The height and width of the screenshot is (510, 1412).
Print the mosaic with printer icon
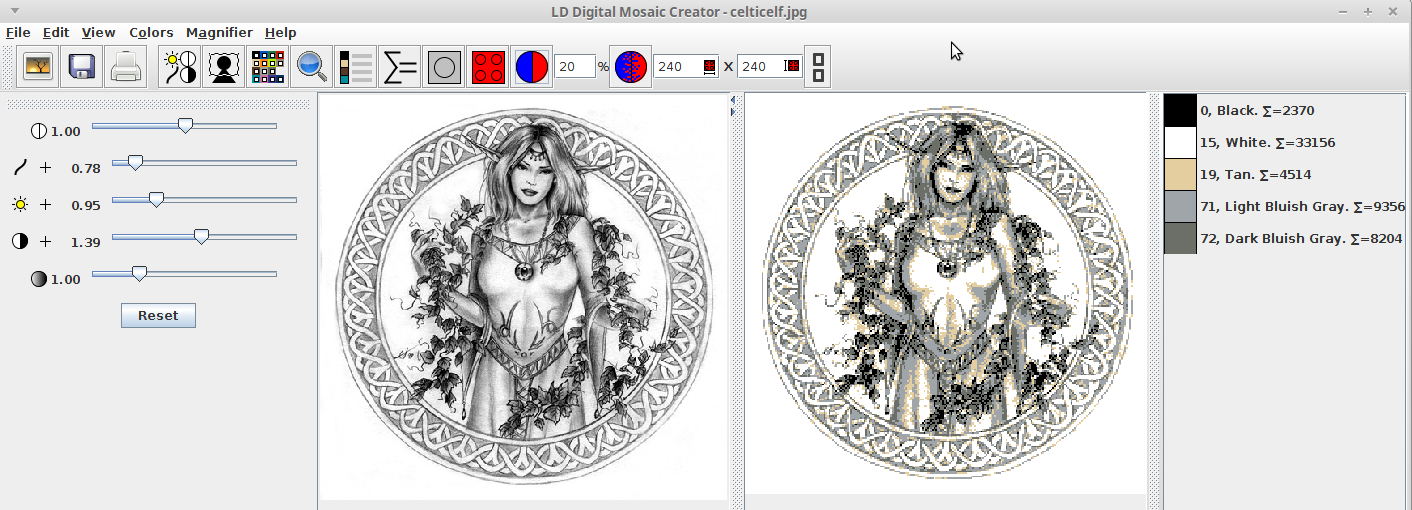click(x=126, y=67)
